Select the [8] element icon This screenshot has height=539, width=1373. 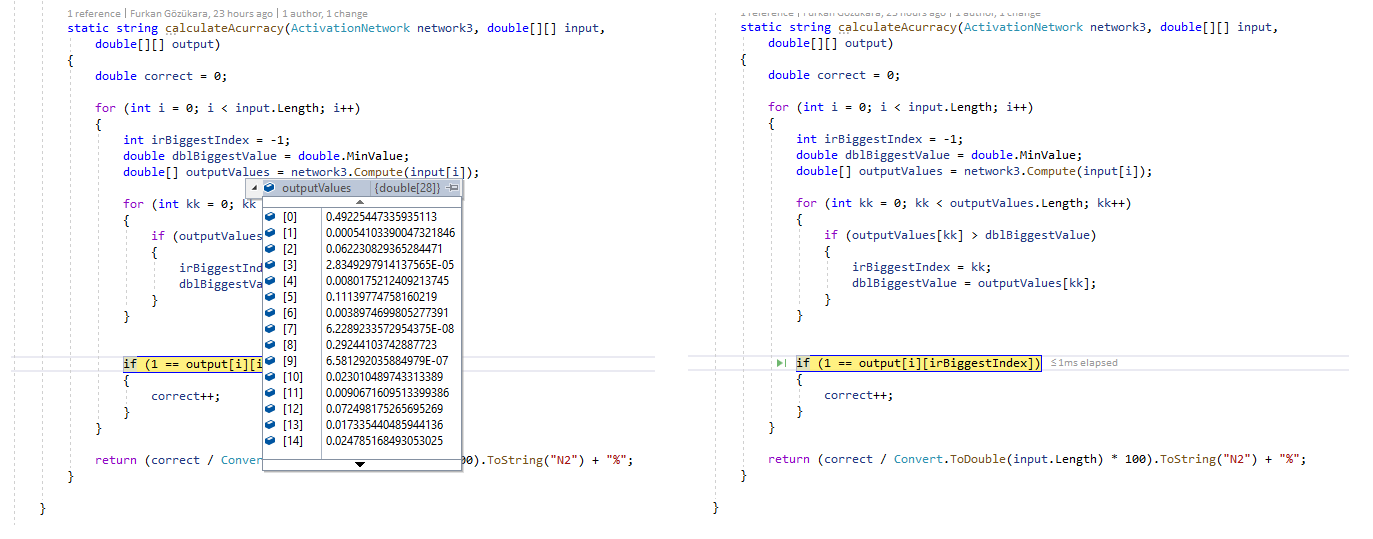click(x=270, y=345)
